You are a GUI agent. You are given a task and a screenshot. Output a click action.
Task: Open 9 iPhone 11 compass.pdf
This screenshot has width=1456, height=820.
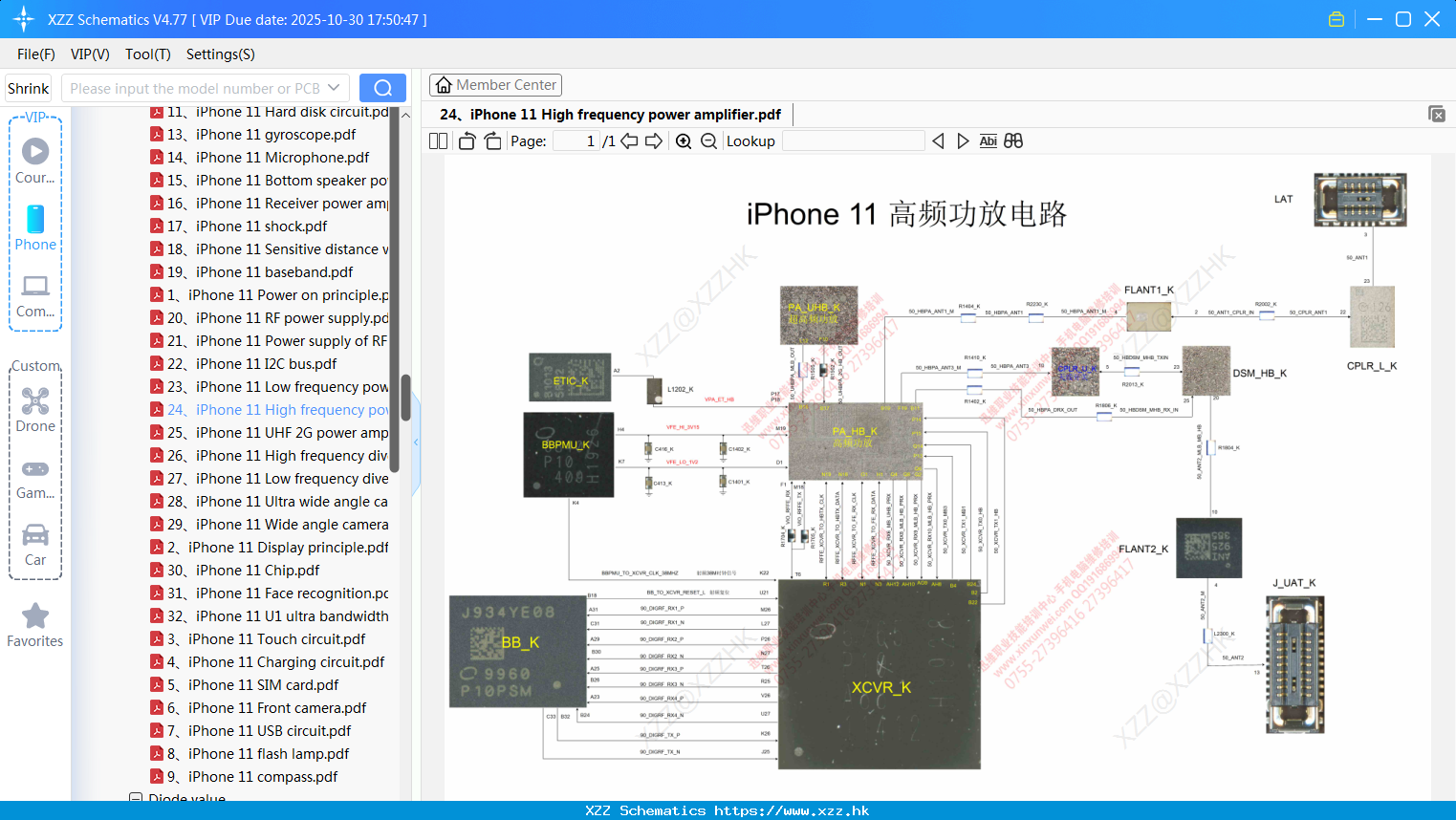(x=244, y=777)
